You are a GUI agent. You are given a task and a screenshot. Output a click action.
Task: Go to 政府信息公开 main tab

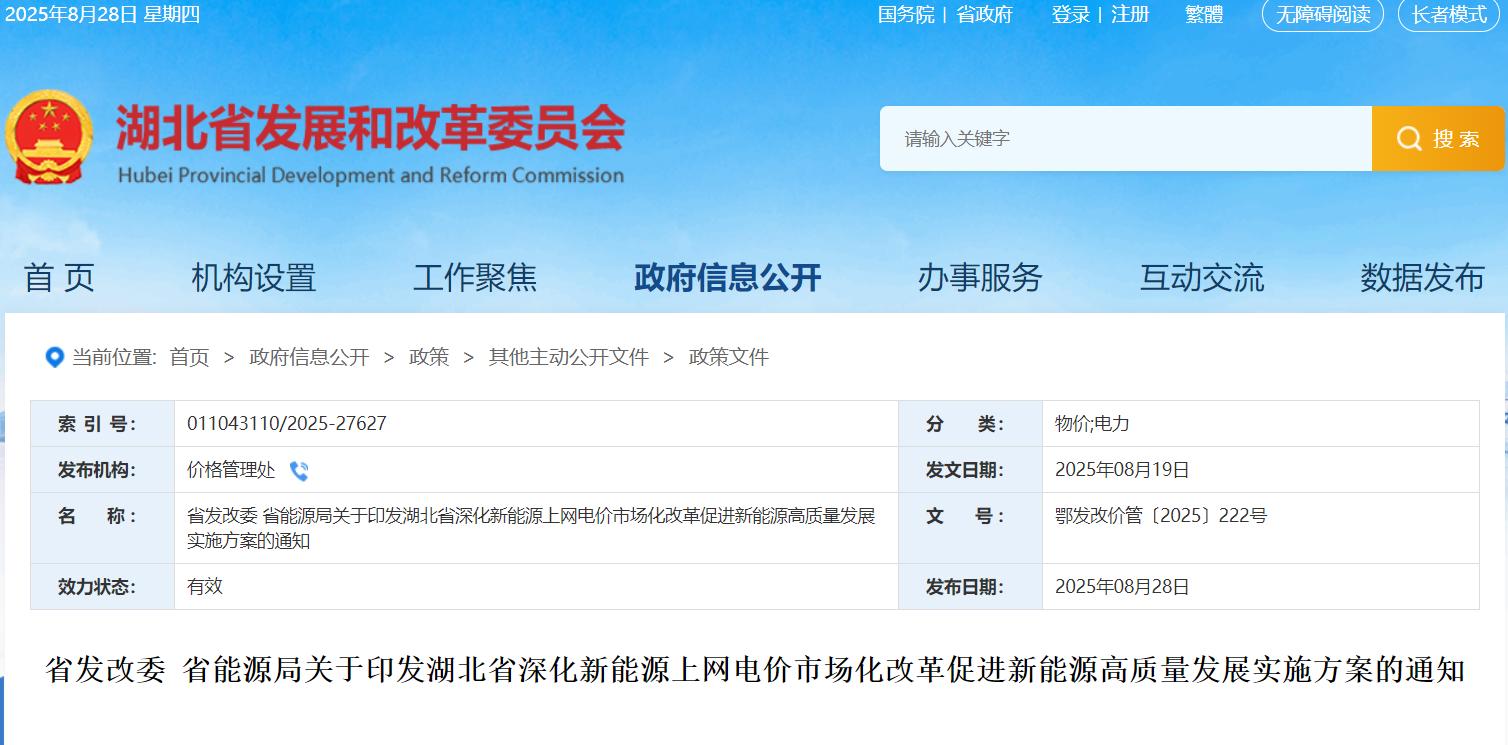[727, 277]
